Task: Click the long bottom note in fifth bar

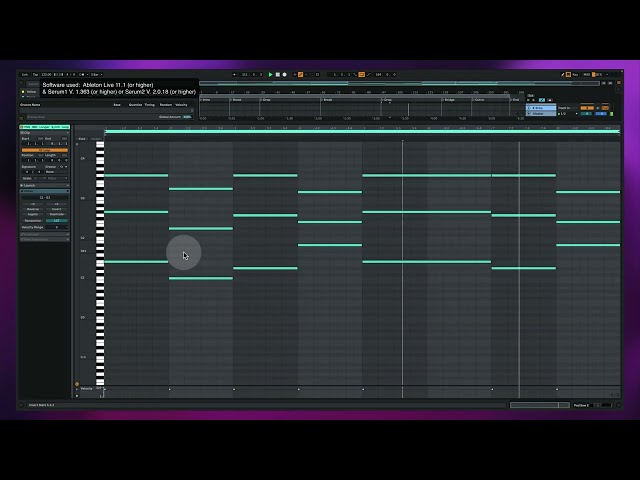Action: point(427,262)
